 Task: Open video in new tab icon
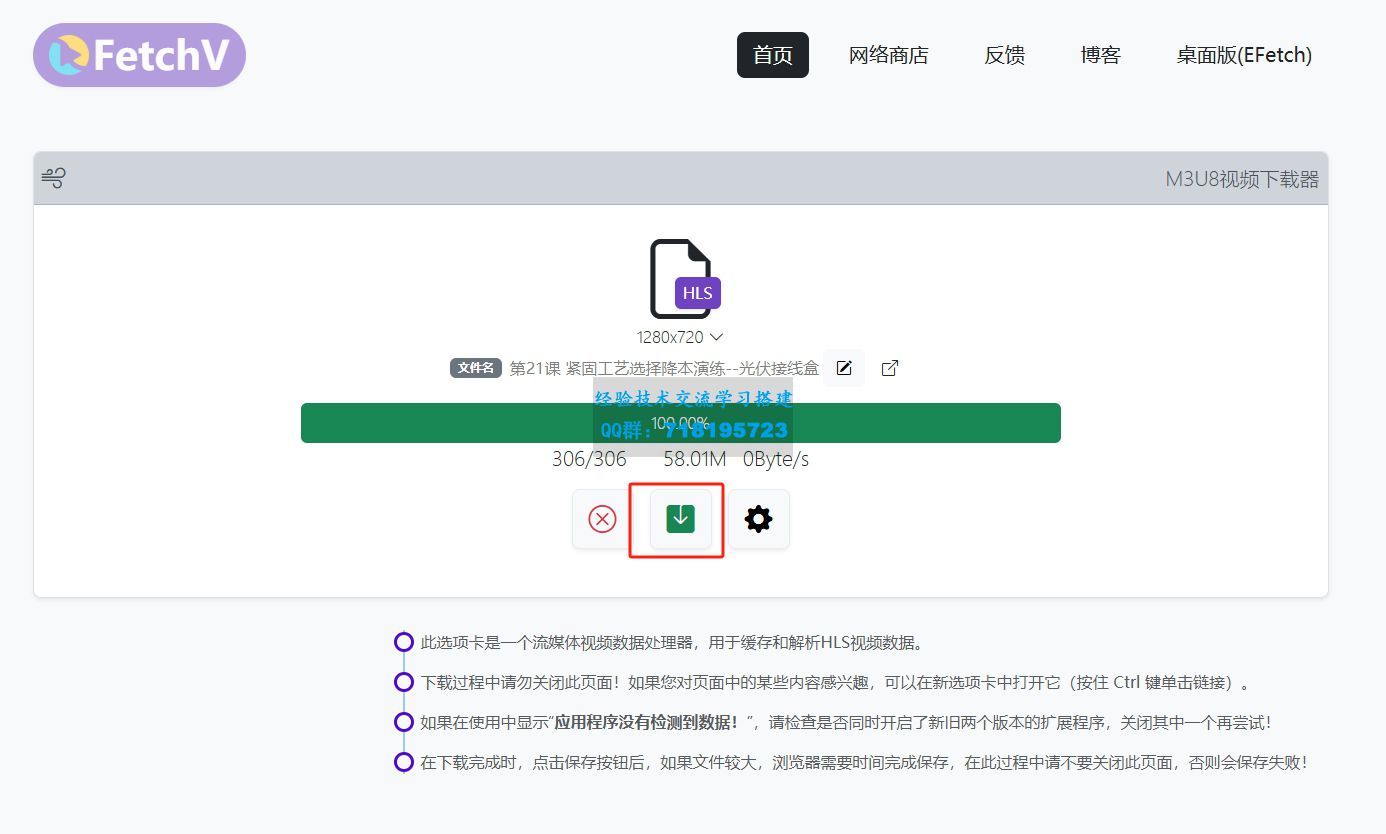(890, 368)
